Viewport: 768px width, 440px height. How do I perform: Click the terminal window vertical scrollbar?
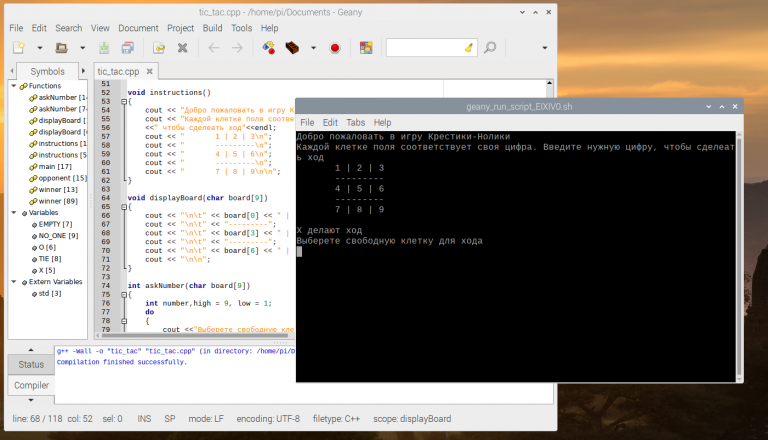(739, 256)
